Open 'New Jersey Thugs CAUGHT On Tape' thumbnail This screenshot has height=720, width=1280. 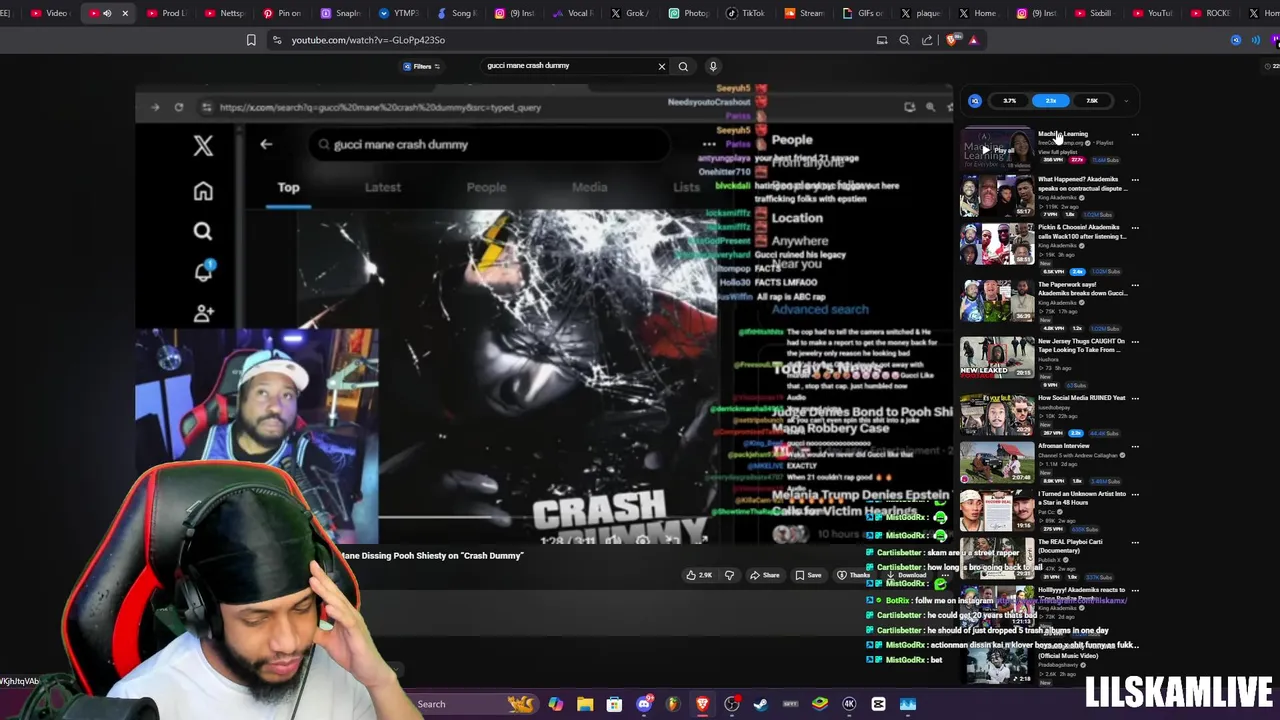[x=997, y=357]
